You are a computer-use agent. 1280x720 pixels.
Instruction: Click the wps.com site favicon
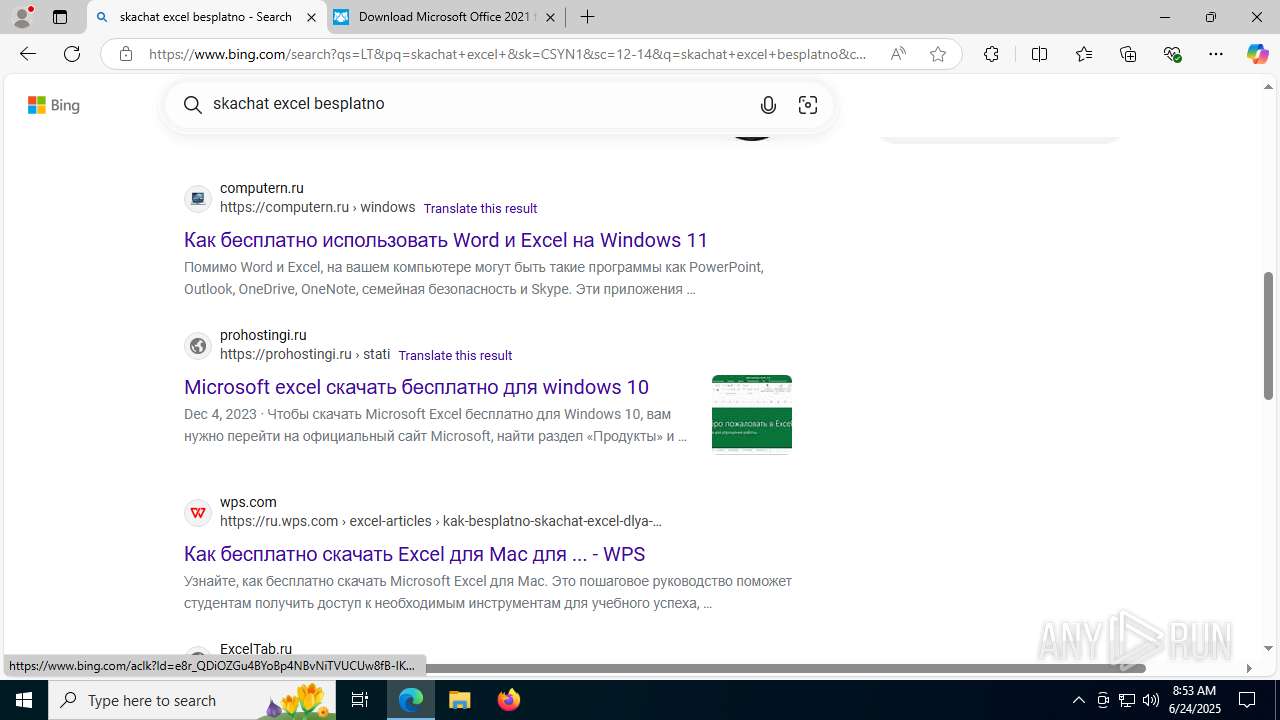point(198,512)
